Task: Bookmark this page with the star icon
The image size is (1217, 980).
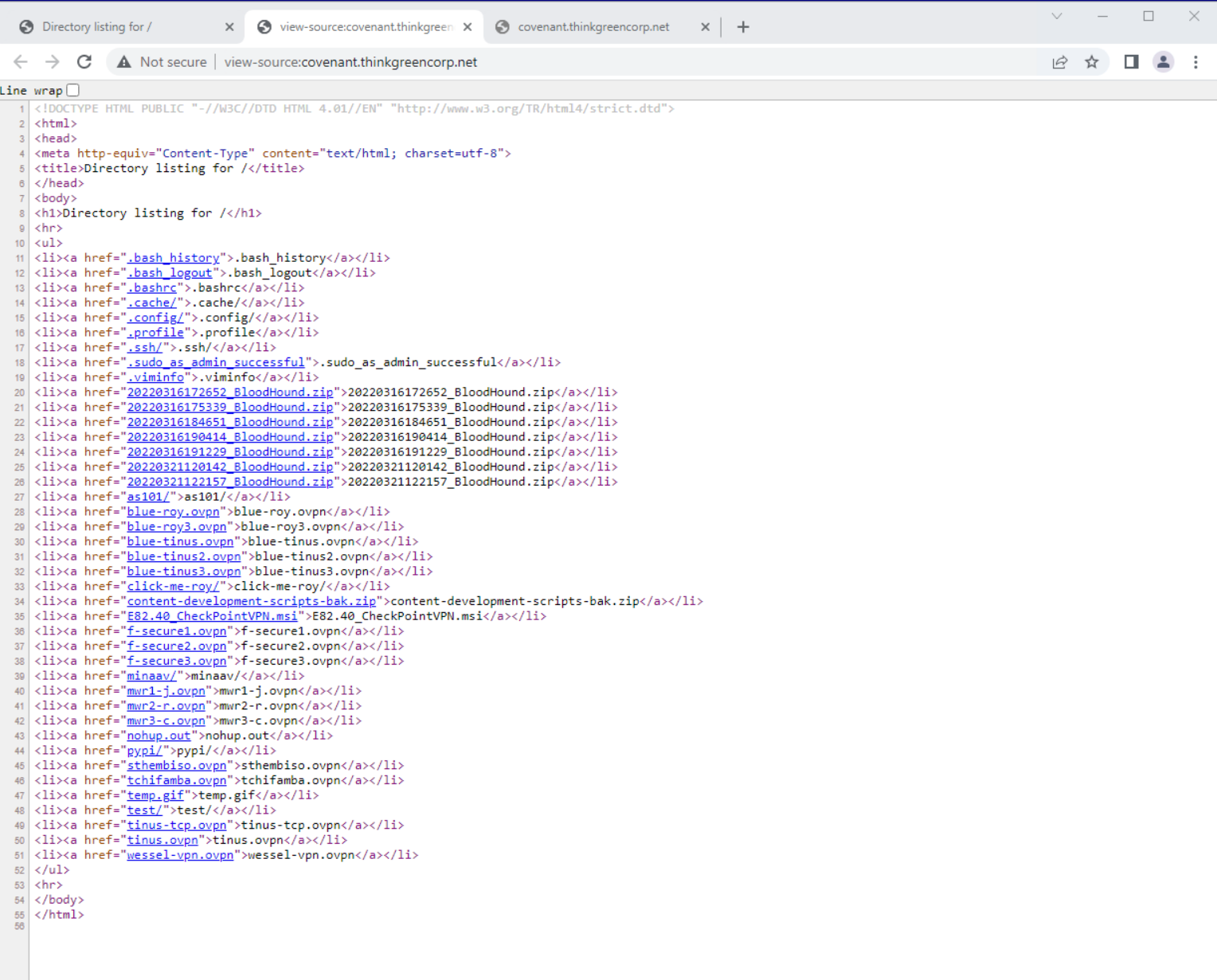Action: [1092, 62]
